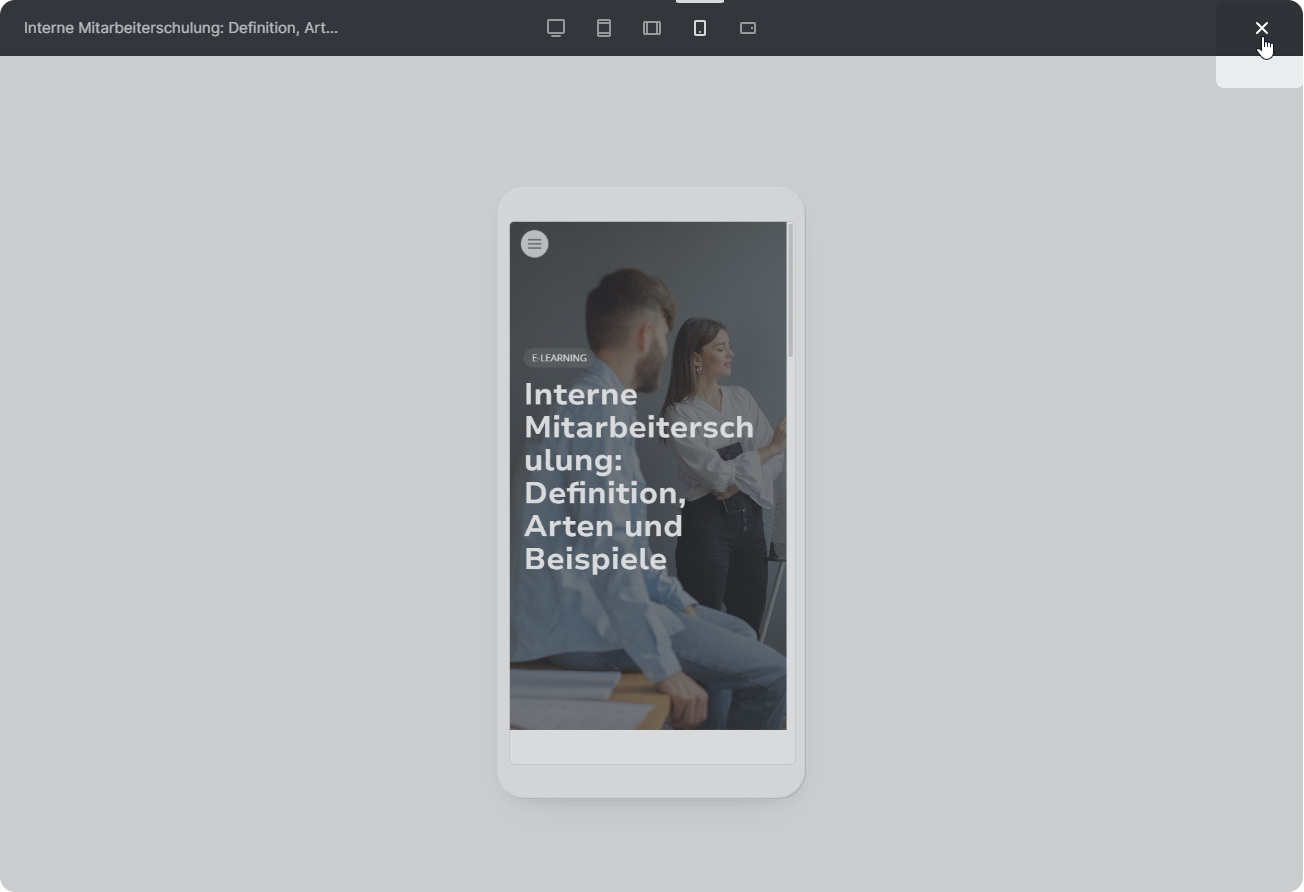
Task: Switch to desktop preview mode
Action: [x=556, y=28]
